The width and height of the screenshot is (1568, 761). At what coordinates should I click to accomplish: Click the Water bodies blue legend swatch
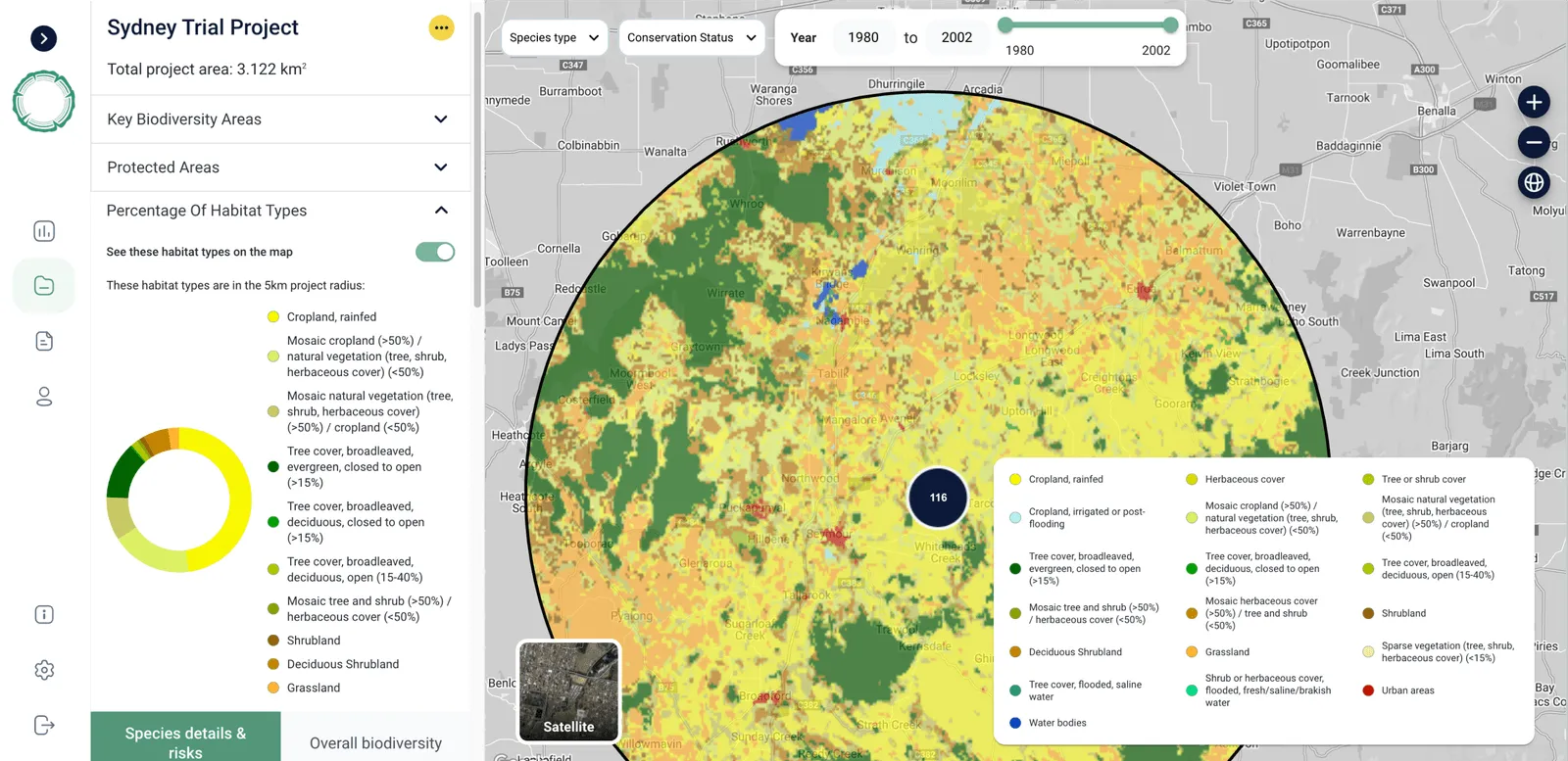1015,723
